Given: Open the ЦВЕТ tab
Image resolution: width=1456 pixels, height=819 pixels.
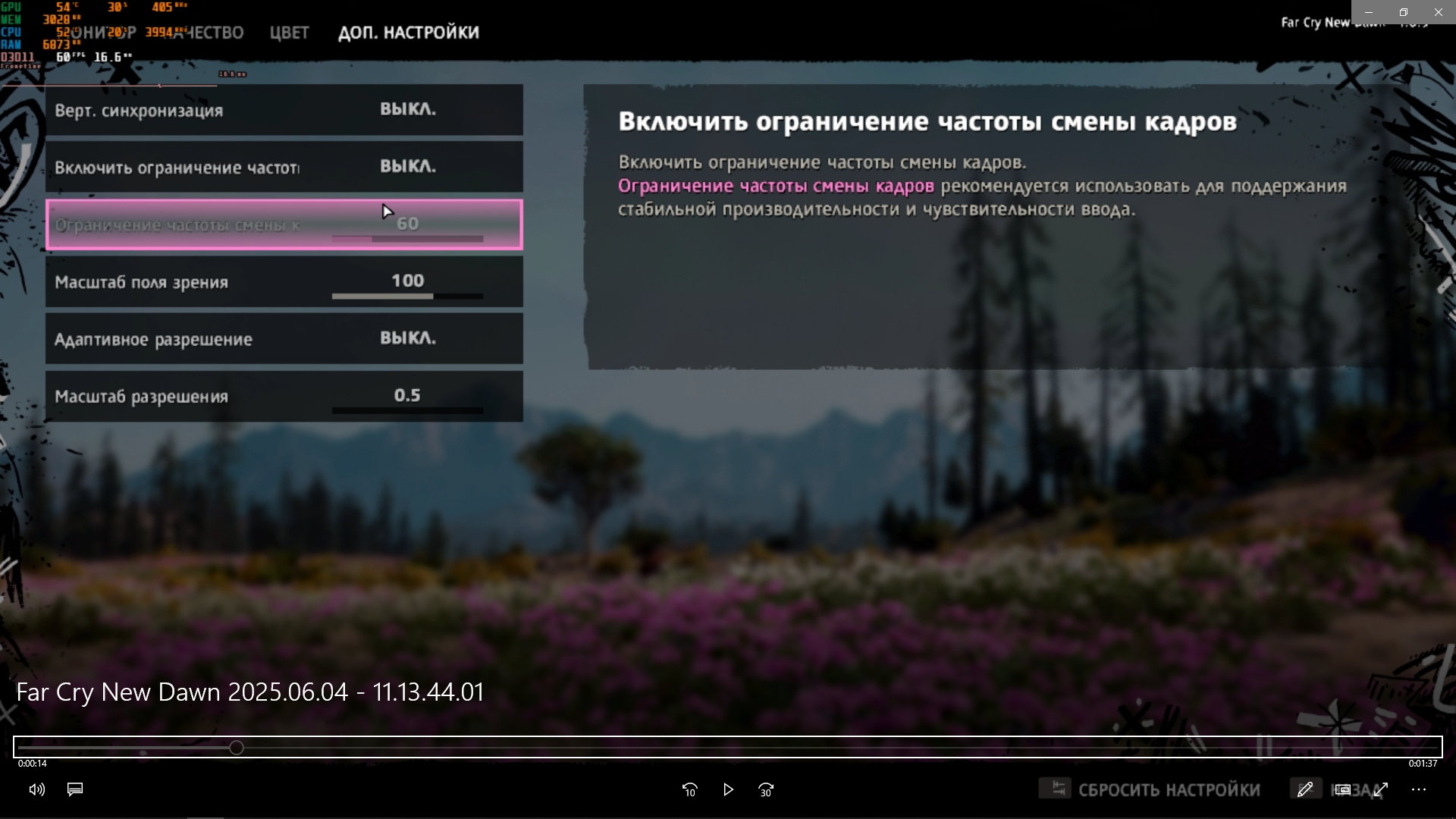Looking at the screenshot, I should [x=290, y=33].
